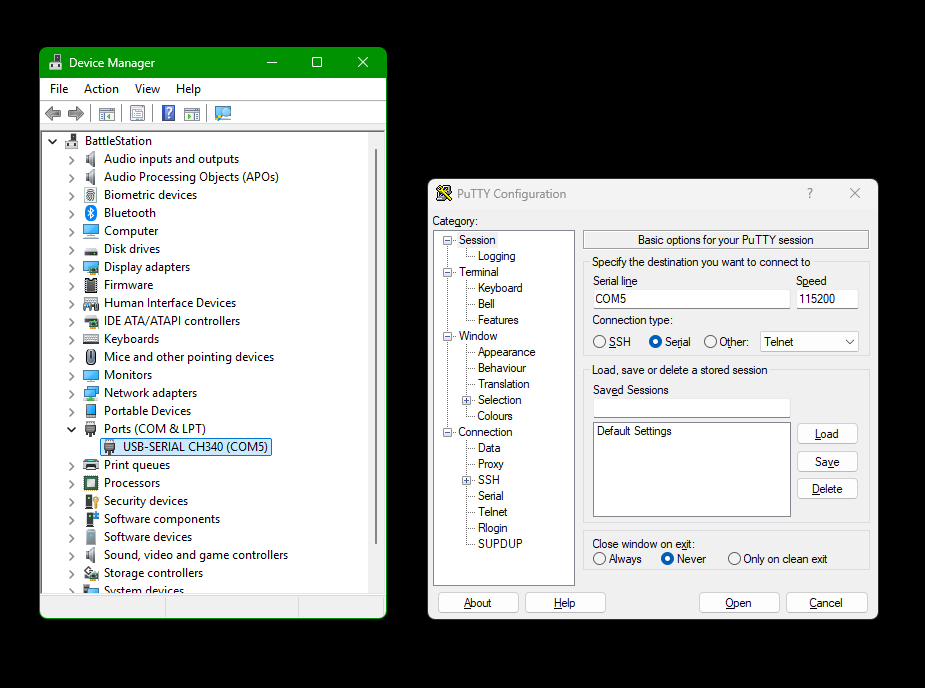The image size is (925, 688).
Task: Collapse the BattleStation root node
Action: coord(53,142)
